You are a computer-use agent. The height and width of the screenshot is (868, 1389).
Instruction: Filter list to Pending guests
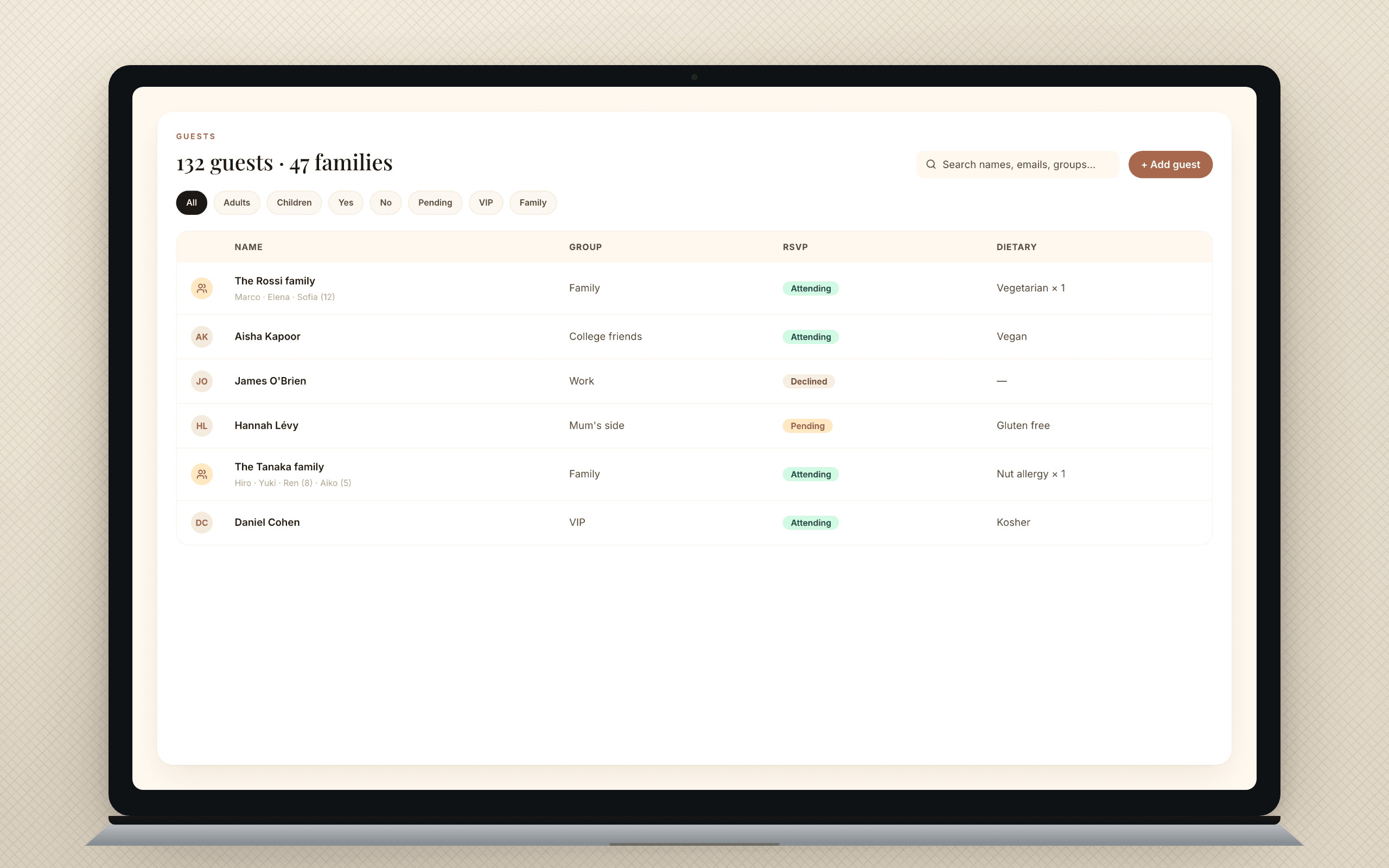tap(435, 203)
